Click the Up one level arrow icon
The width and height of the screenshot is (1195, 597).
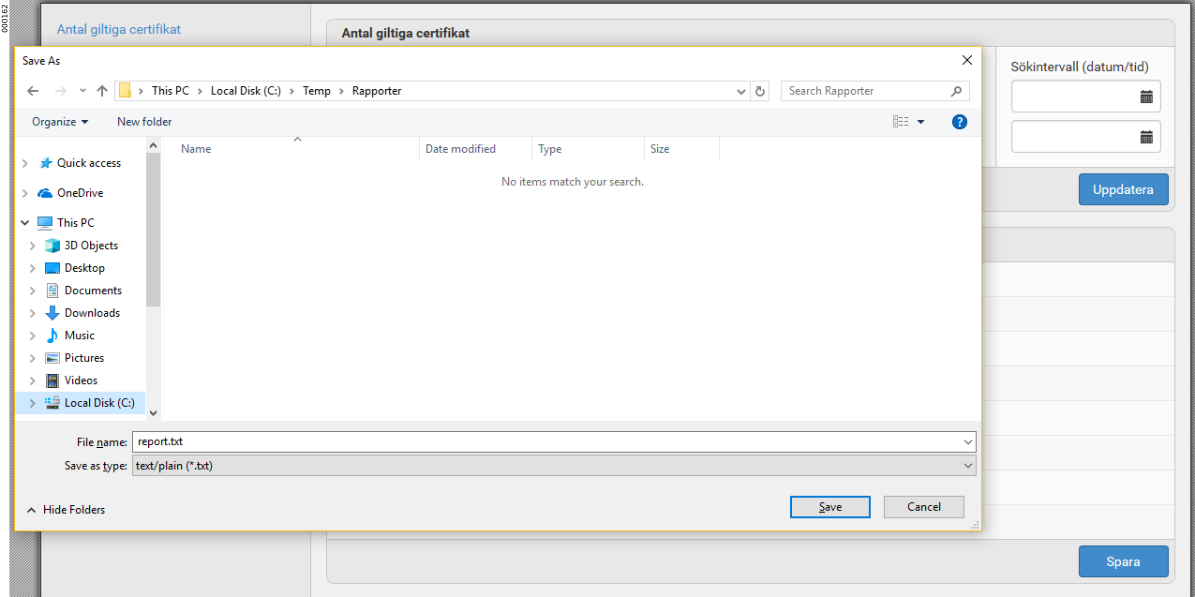102,91
